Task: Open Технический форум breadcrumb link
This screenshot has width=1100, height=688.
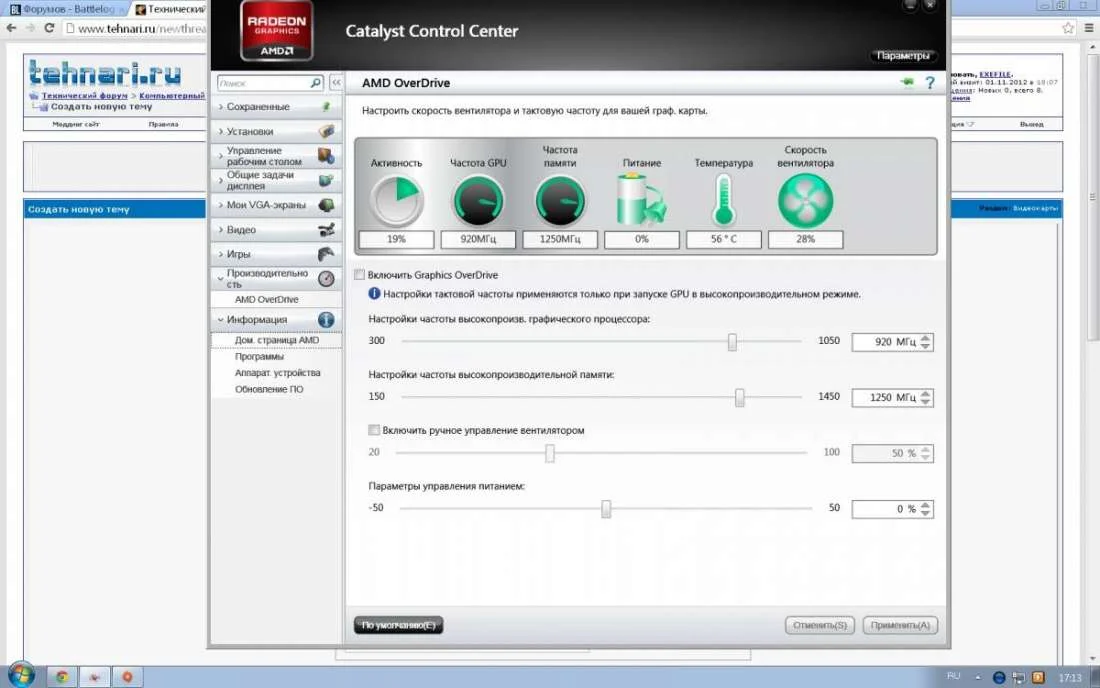Action: [x=84, y=95]
